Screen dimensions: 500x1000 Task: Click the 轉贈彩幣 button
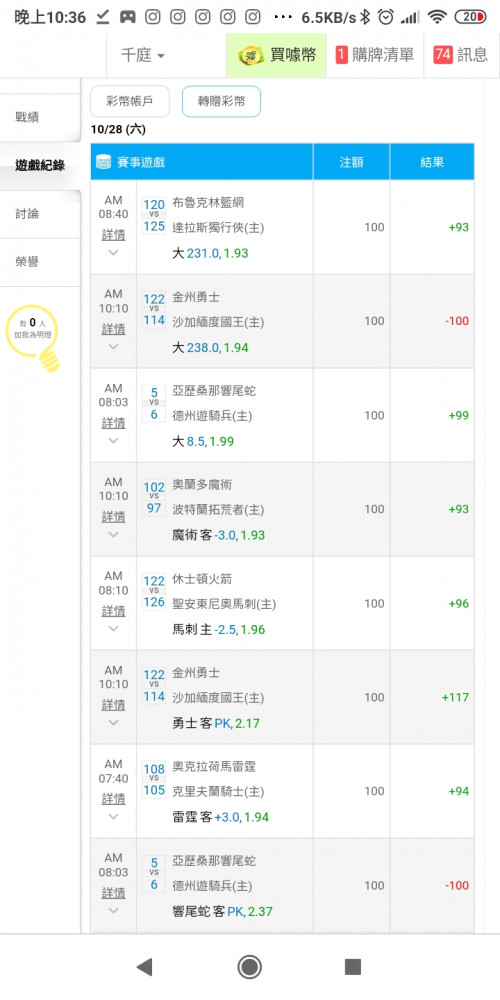[221, 101]
